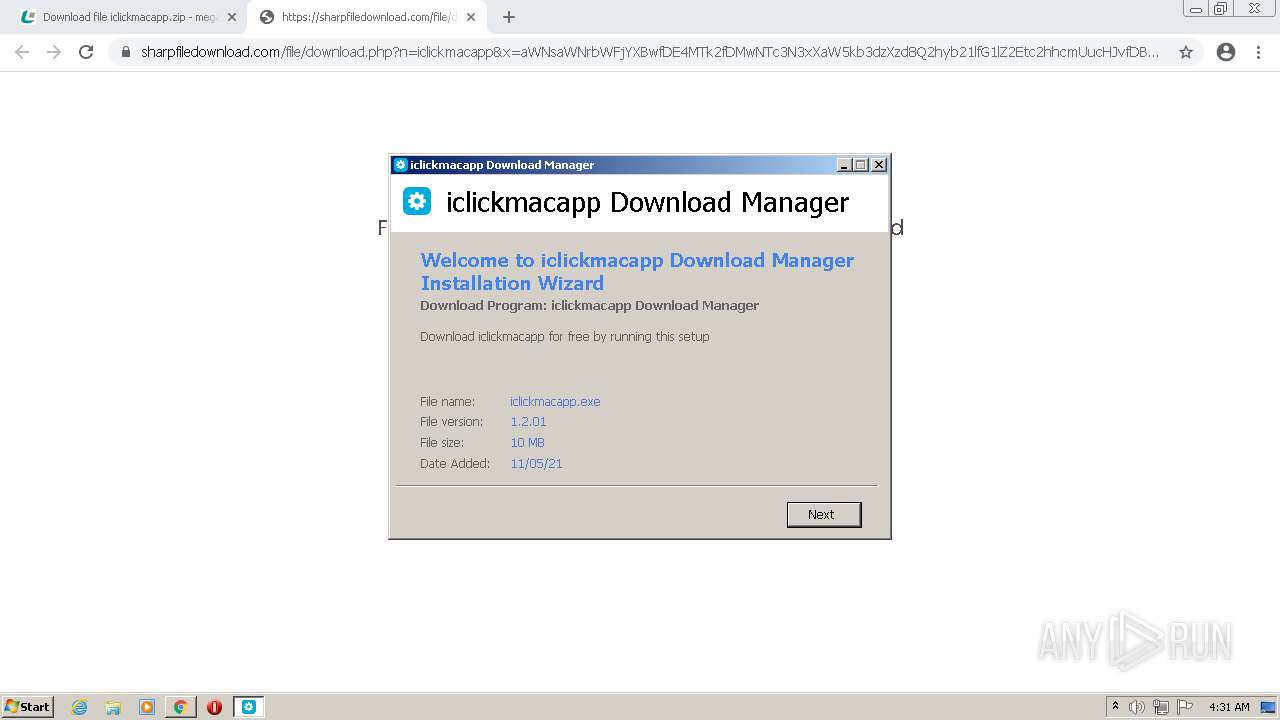1280x720 pixels.
Task: Select the Download Manager taskbar item
Action: point(249,707)
